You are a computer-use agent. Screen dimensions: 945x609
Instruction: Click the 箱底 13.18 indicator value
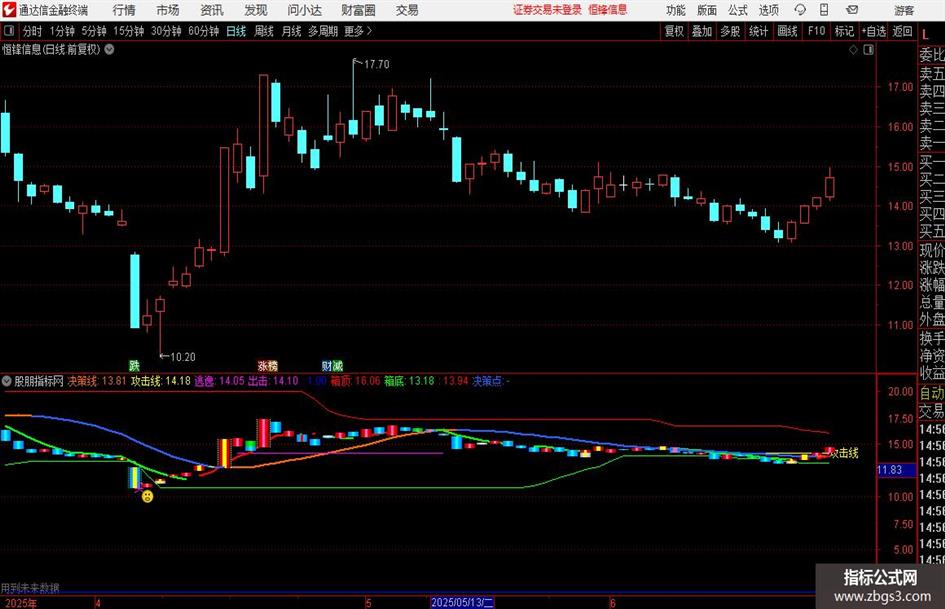point(409,381)
